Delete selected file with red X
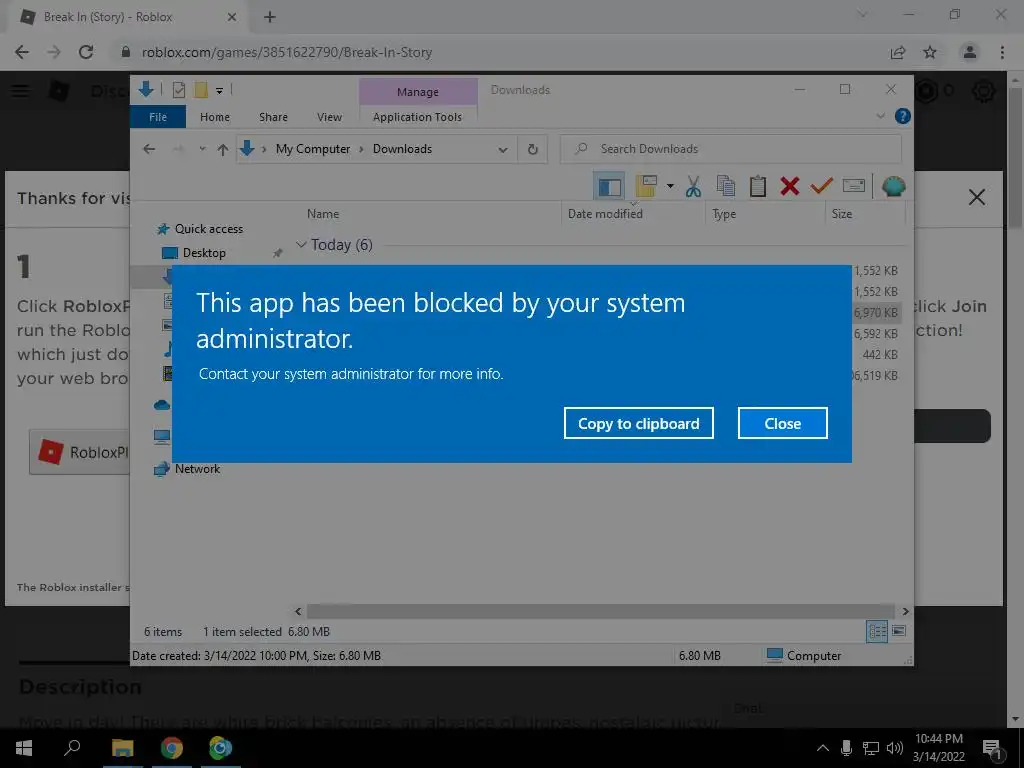Viewport: 1024px width, 768px height. (790, 186)
